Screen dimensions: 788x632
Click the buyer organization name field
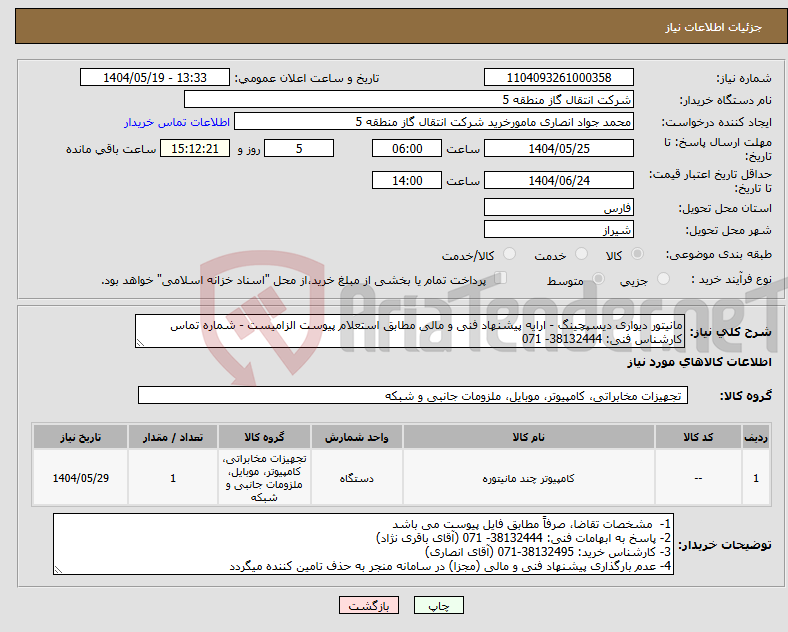point(409,99)
